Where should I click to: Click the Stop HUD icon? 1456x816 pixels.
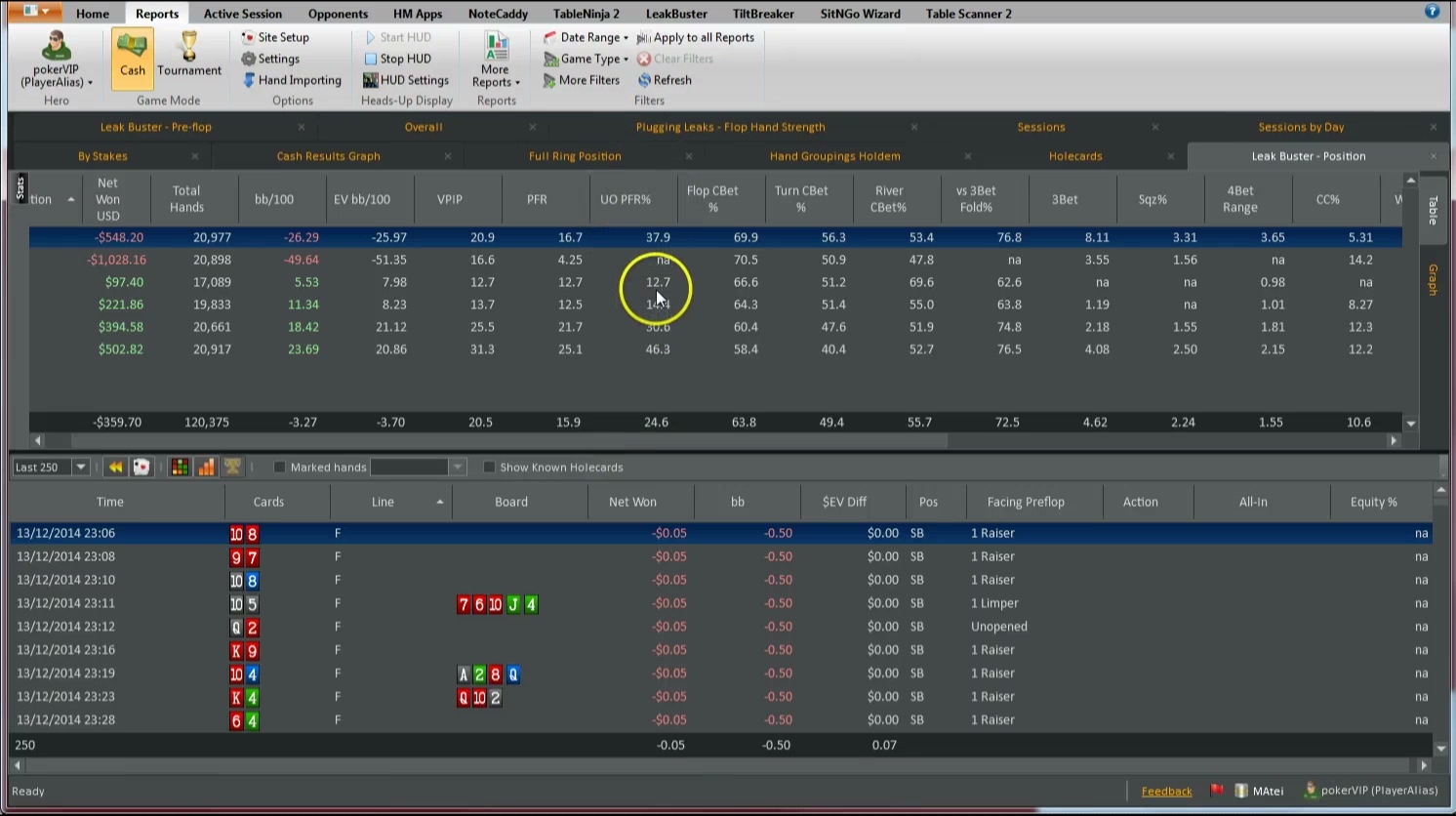tap(372, 59)
